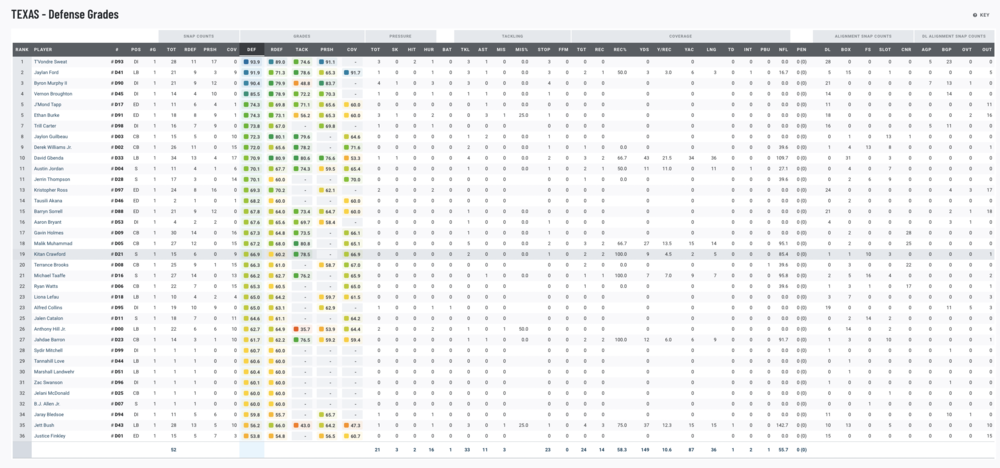Click the 91.7 coverage grade chip
The height and width of the screenshot is (468, 1000).
352,73
